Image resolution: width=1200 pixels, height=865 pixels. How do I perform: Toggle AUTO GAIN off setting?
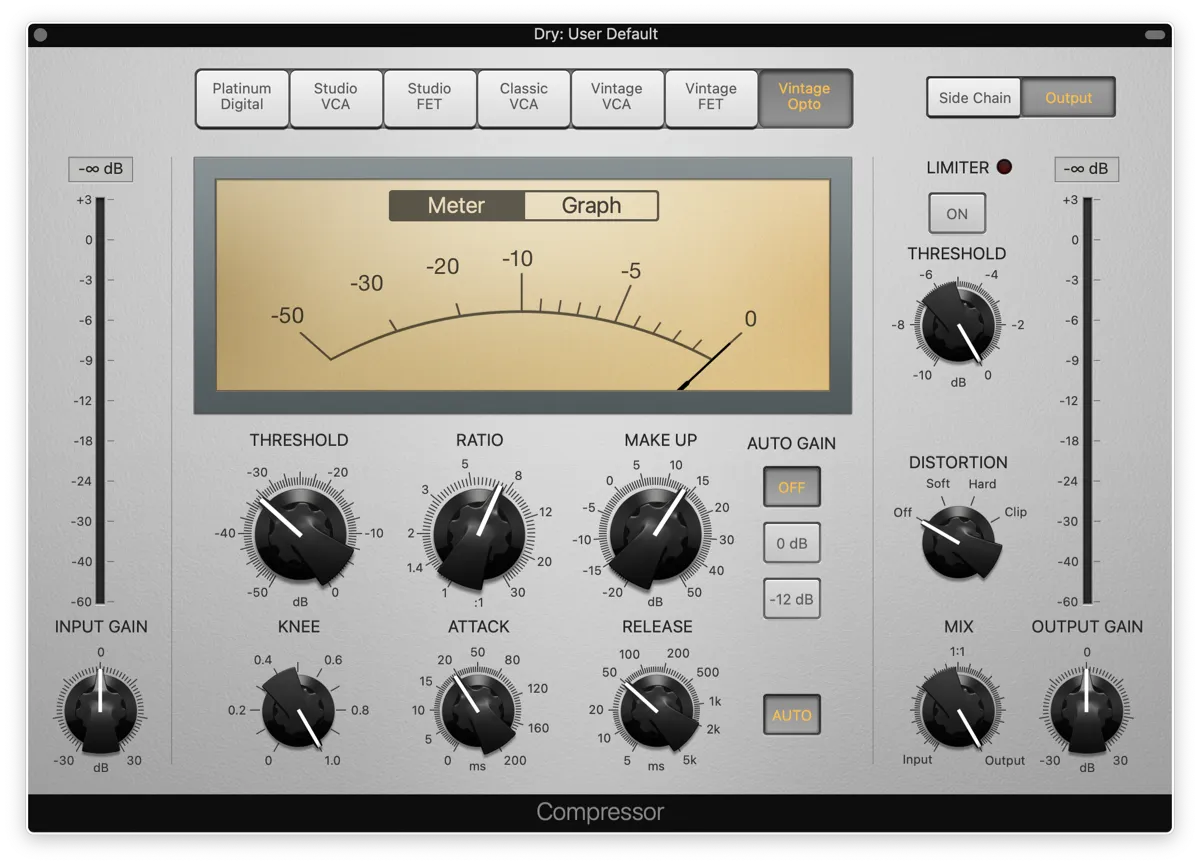point(791,487)
